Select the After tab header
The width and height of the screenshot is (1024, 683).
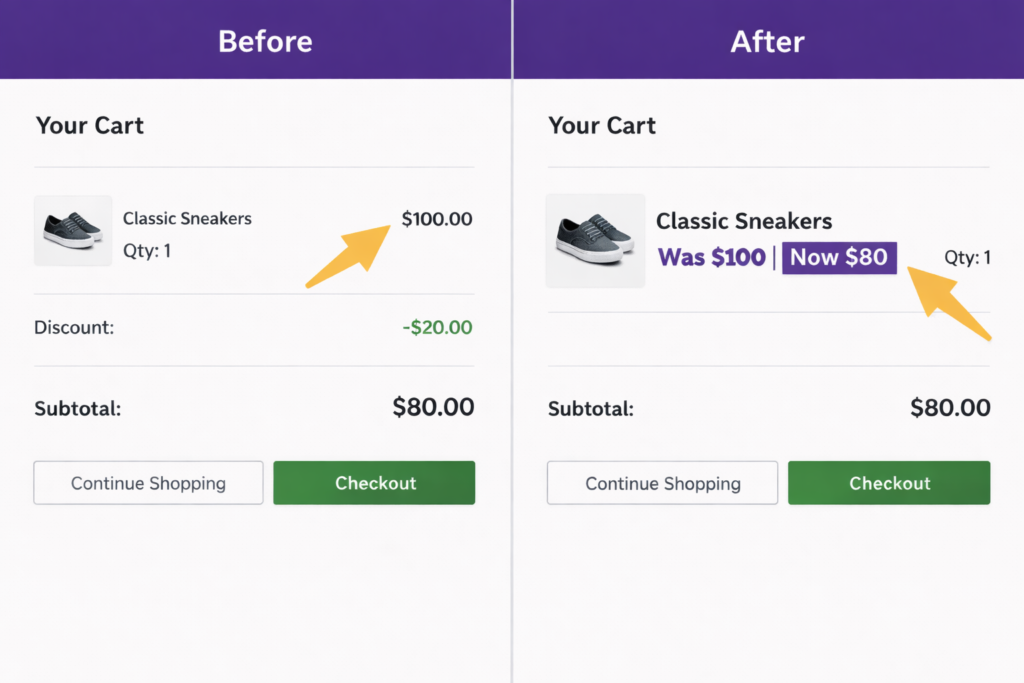click(x=767, y=41)
